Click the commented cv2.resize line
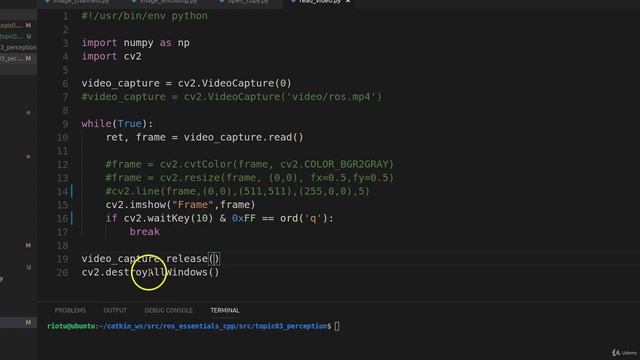 click(x=249, y=178)
